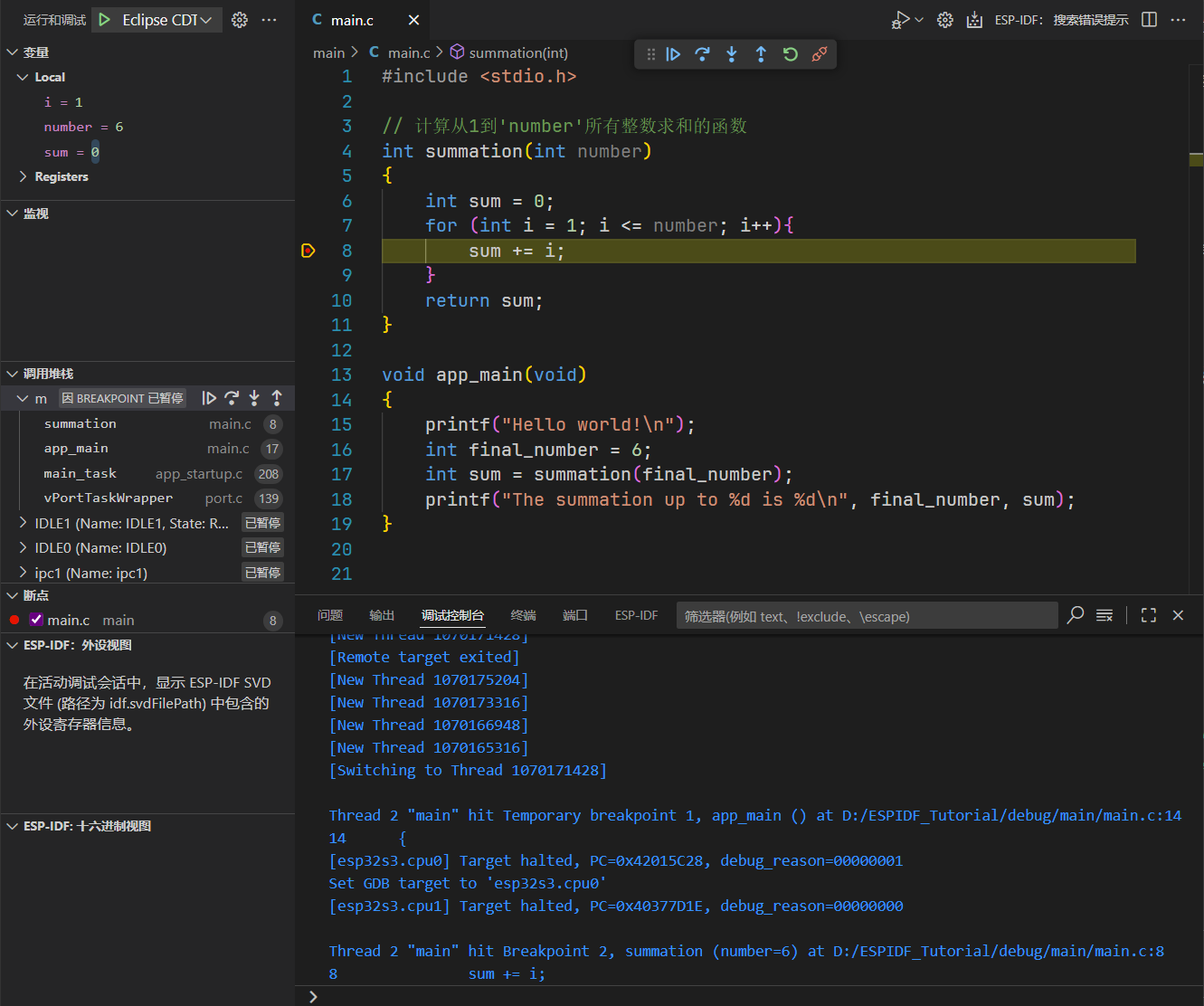Click summation(int) in the breadcrumb
The height and width of the screenshot is (1006, 1204).
click(517, 53)
